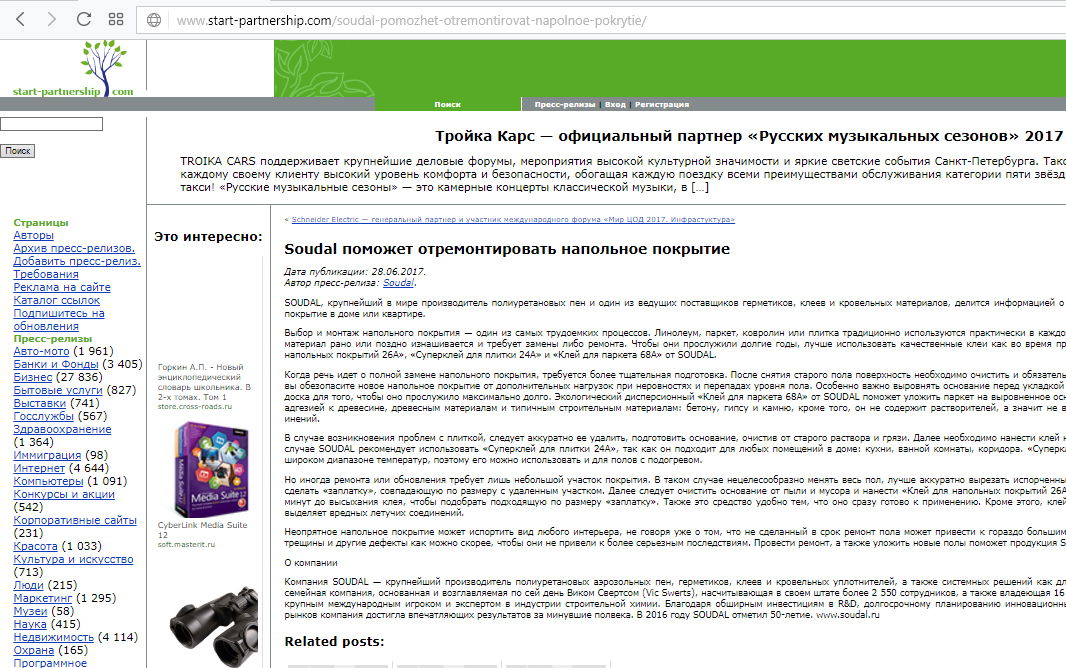Open the Иммиграция category
Screen dimensions: 1066x668
47,455
